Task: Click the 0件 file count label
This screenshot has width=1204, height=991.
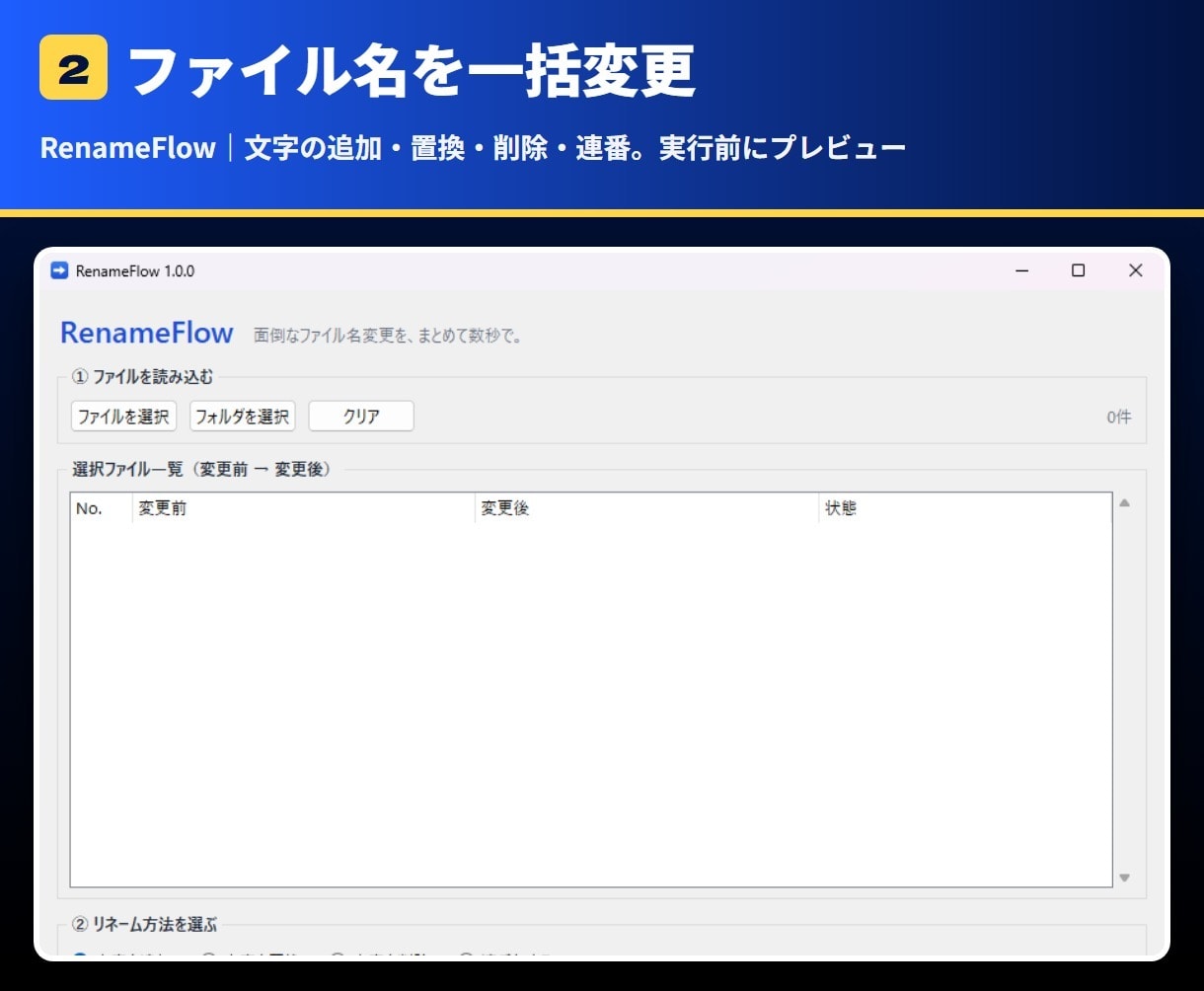Action: tap(1119, 417)
